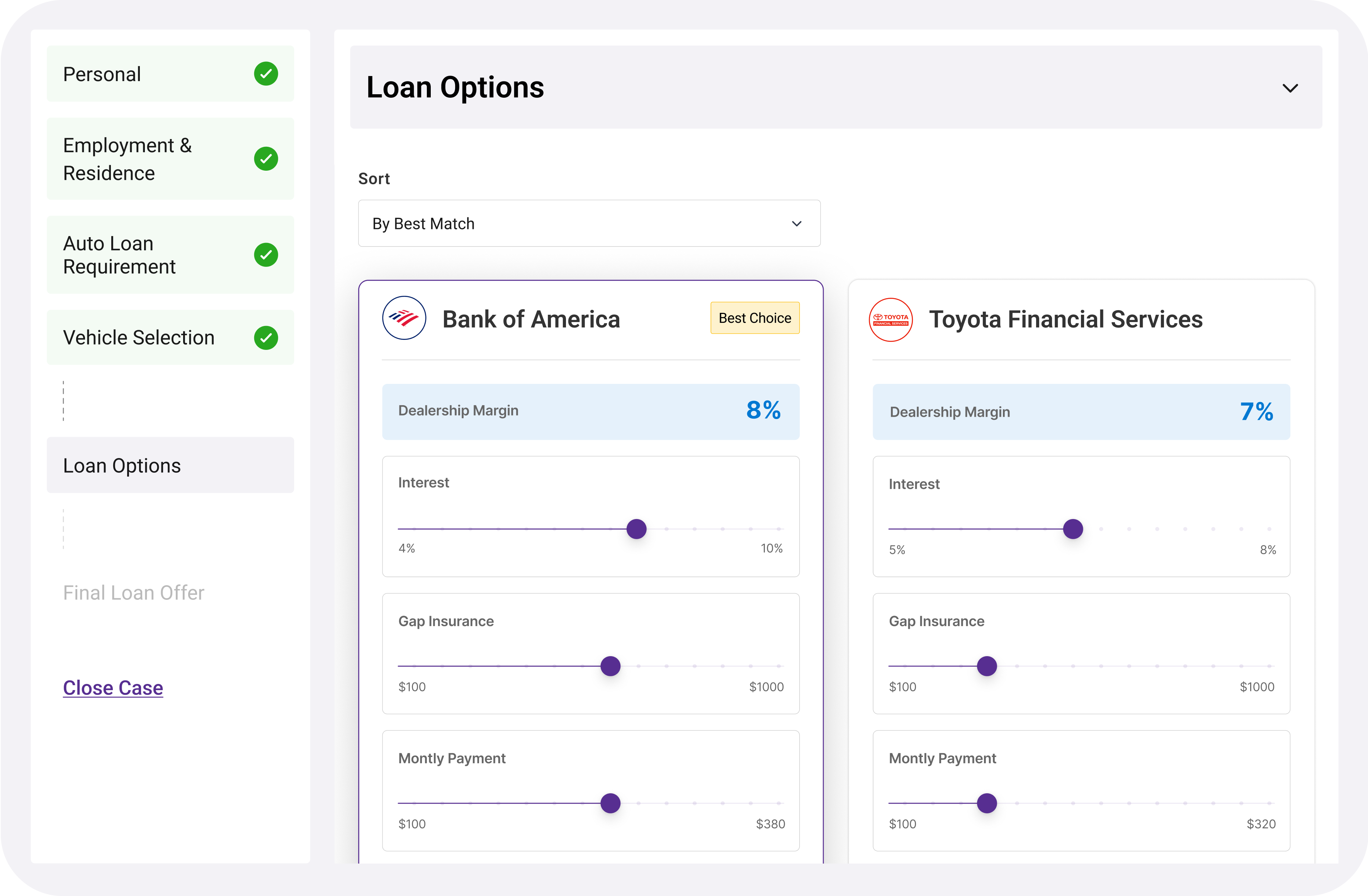Screen dimensions: 1368x896
Task: Click the Best Choice badge
Action: pos(754,318)
